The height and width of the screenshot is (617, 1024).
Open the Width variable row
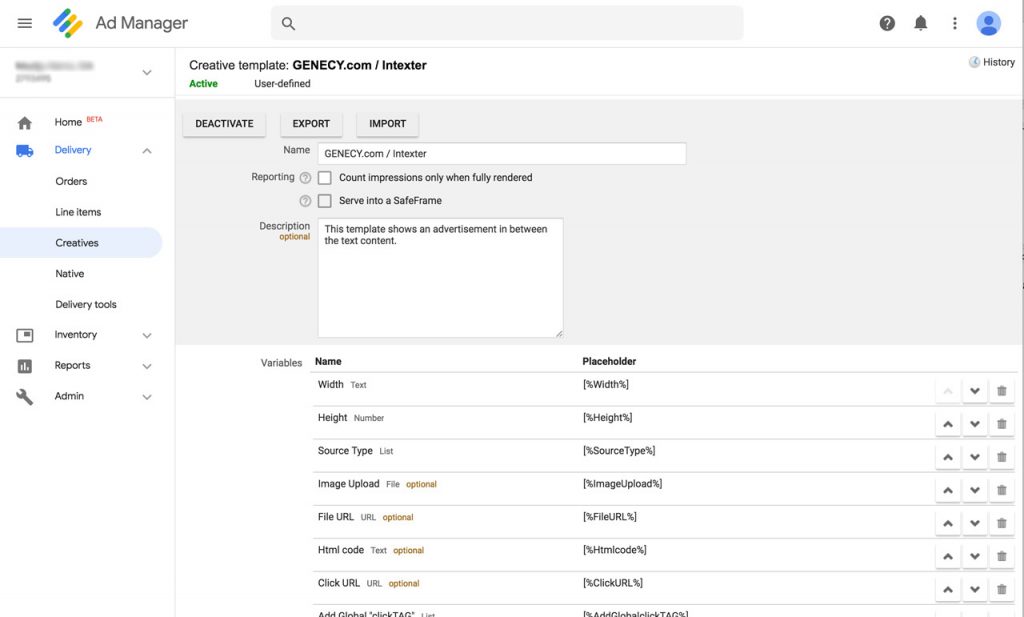(x=664, y=390)
